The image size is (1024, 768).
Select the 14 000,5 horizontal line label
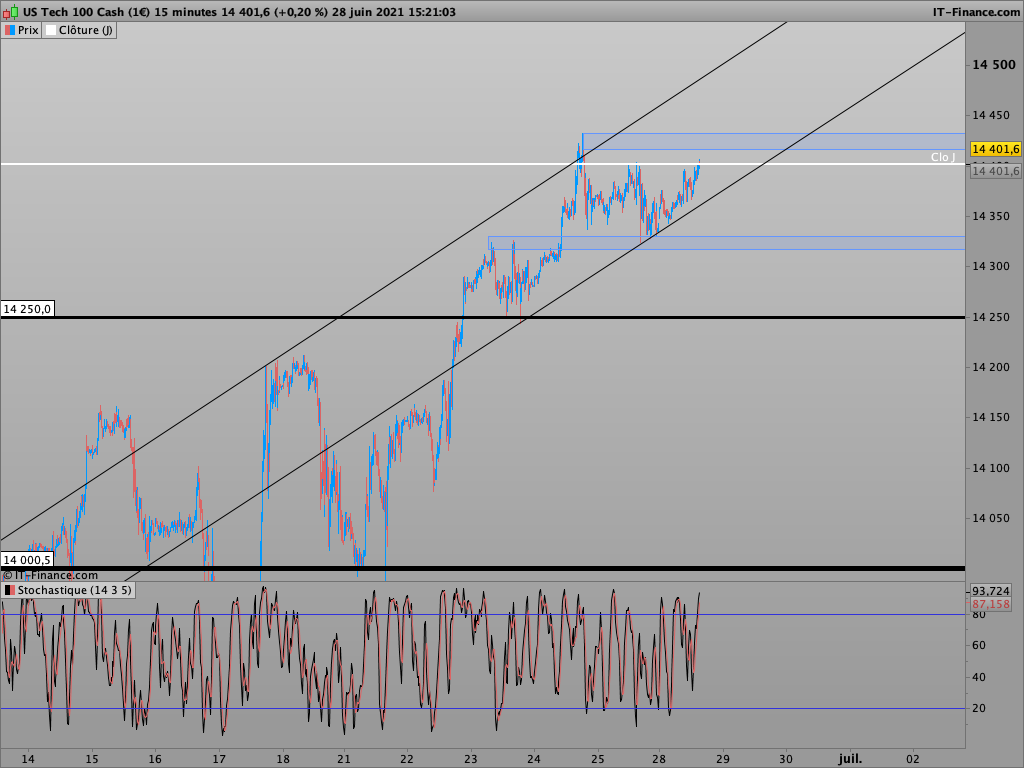27,560
